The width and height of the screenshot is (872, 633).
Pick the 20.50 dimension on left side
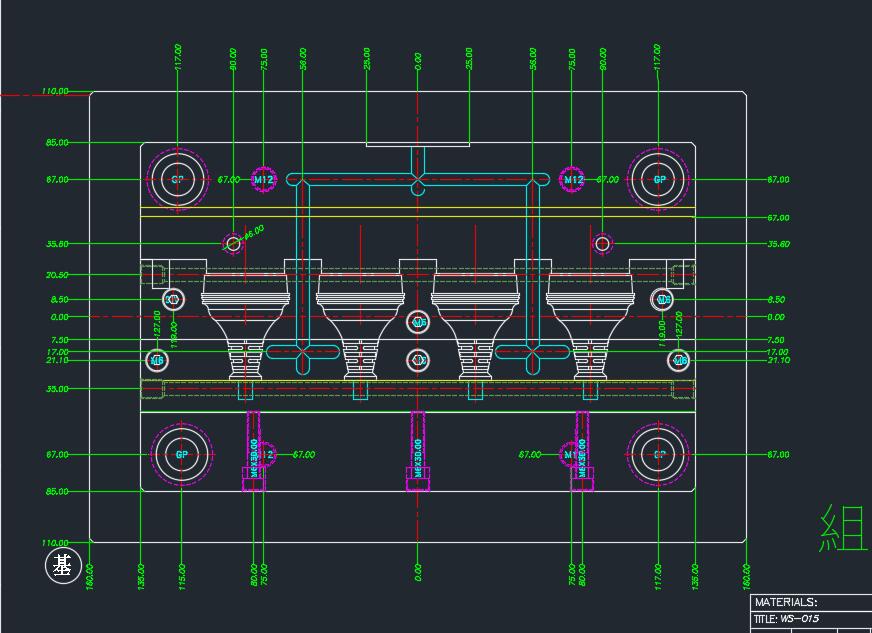57,275
